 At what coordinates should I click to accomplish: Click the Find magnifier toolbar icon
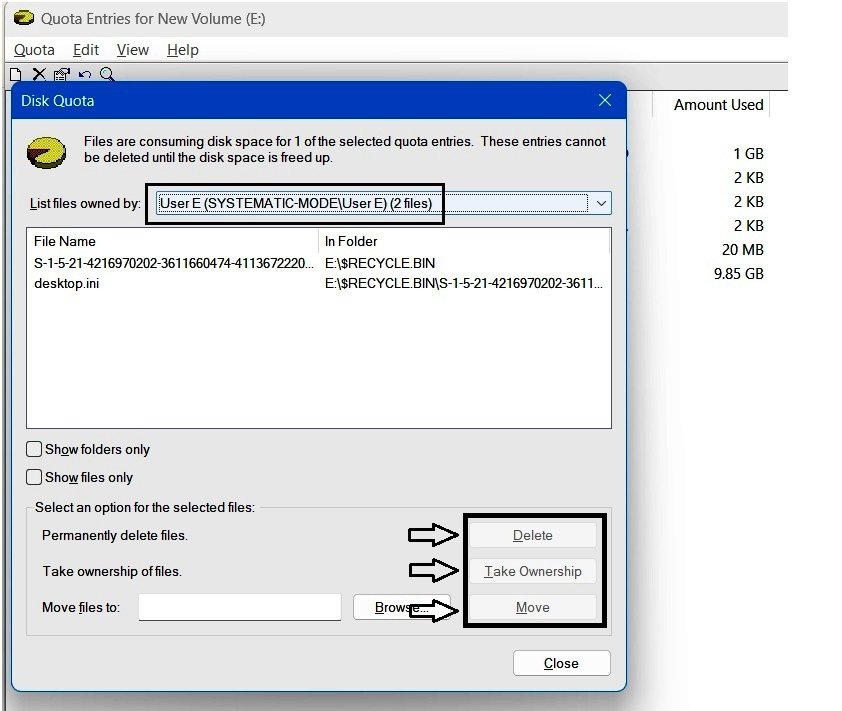(x=107, y=74)
